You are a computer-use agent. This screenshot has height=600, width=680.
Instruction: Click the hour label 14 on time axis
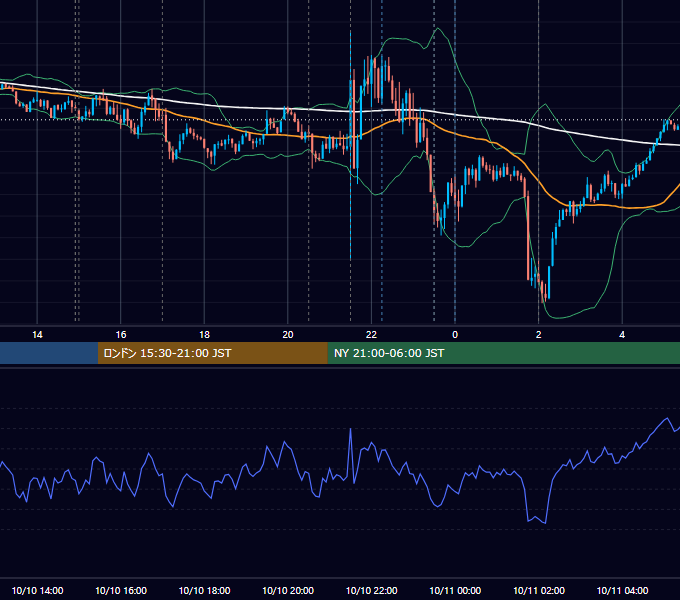coord(37,335)
